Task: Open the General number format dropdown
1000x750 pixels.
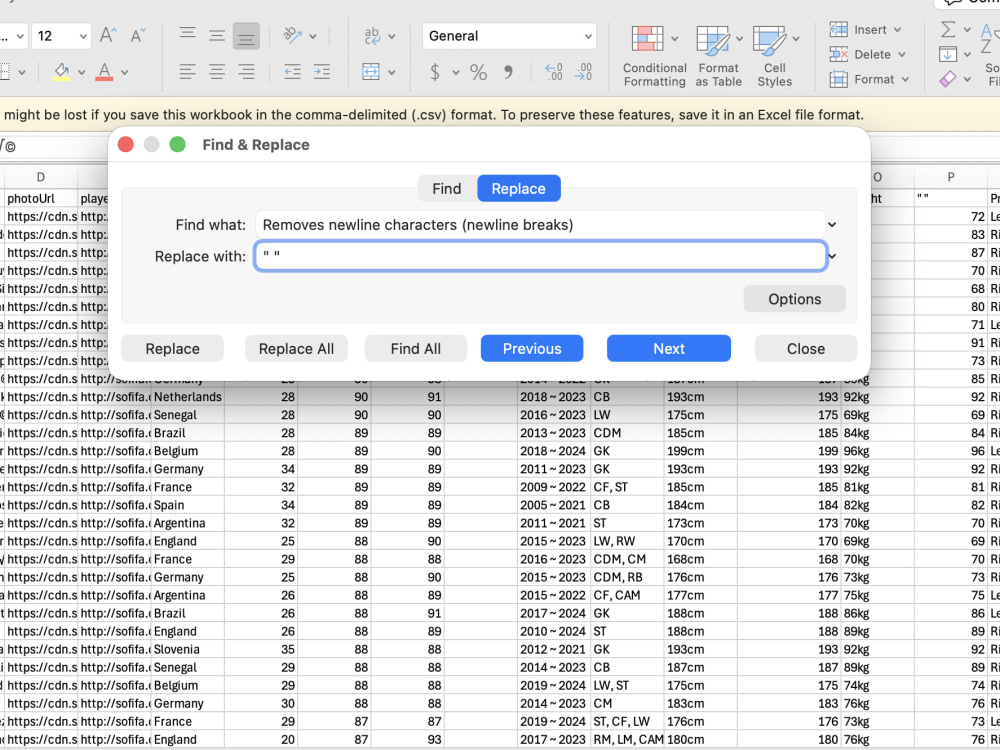Action: pyautogui.click(x=587, y=36)
